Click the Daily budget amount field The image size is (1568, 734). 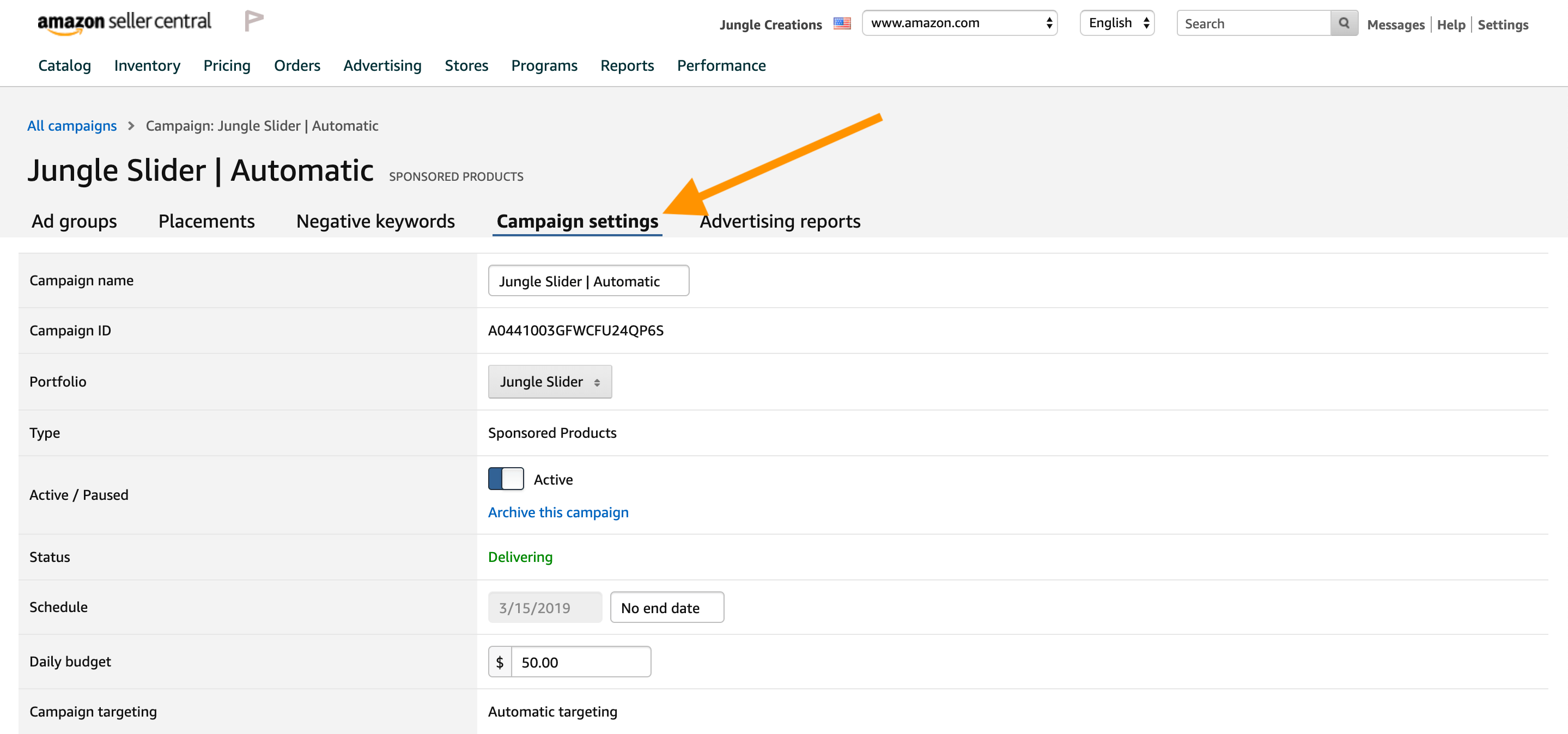(x=581, y=662)
